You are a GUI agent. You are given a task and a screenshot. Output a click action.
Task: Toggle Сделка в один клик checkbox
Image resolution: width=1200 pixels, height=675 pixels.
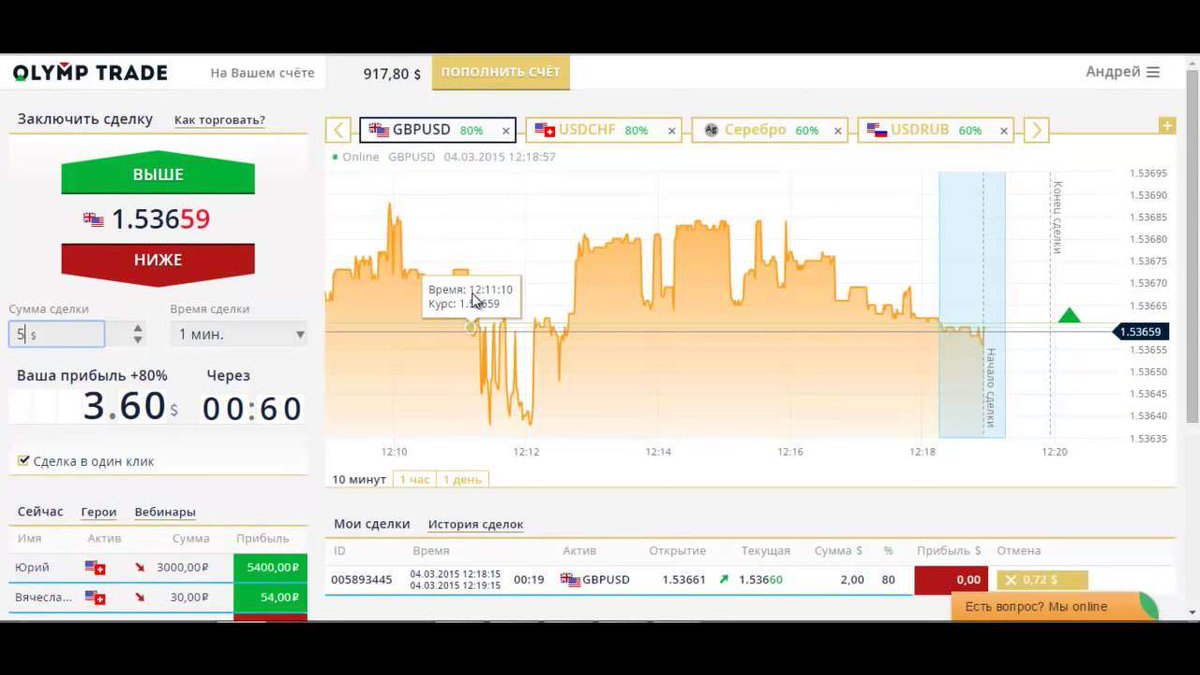23,461
